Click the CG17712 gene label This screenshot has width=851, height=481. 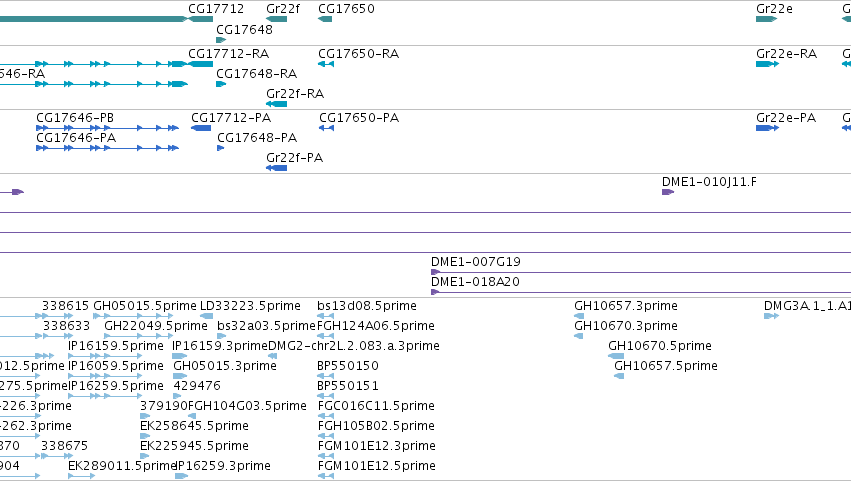216,9
